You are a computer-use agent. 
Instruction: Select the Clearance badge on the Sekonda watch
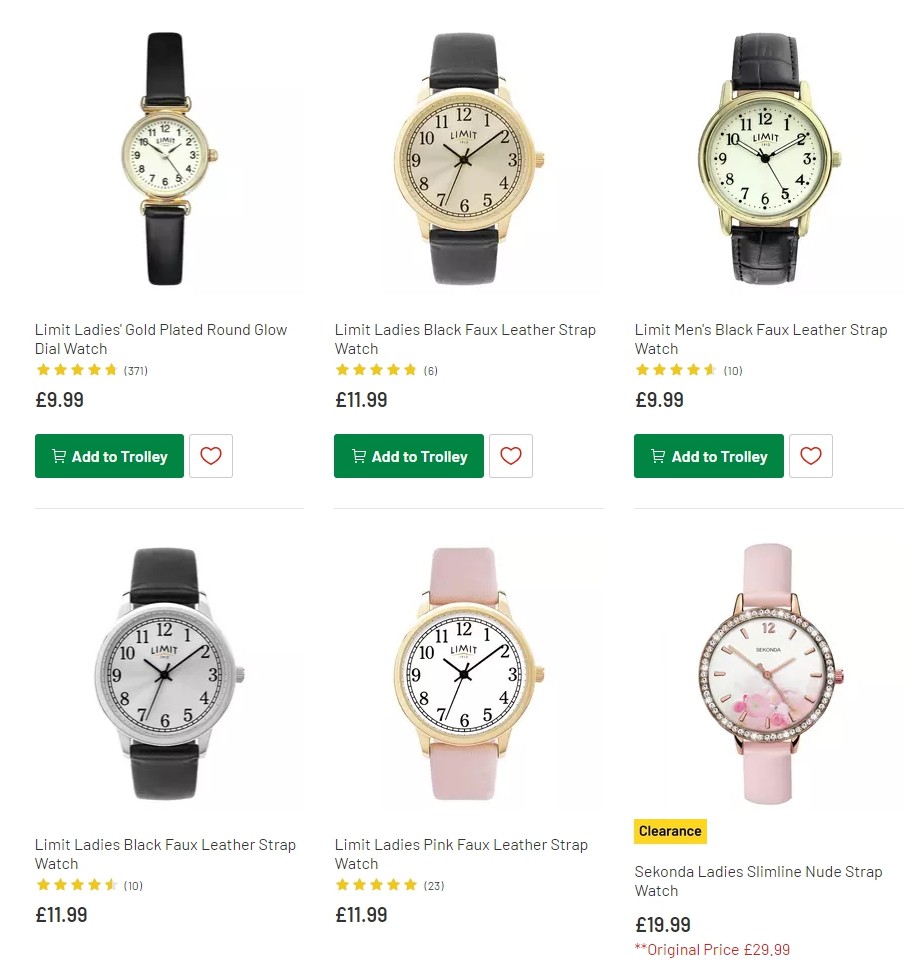click(670, 831)
